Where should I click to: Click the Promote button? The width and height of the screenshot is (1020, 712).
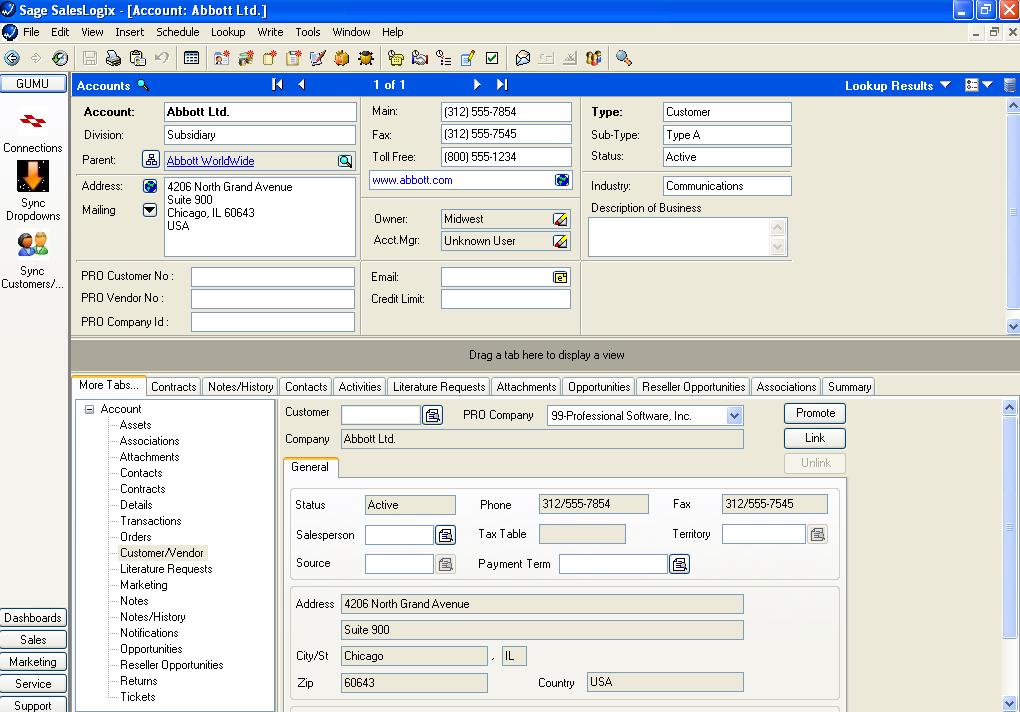pyautogui.click(x=815, y=413)
